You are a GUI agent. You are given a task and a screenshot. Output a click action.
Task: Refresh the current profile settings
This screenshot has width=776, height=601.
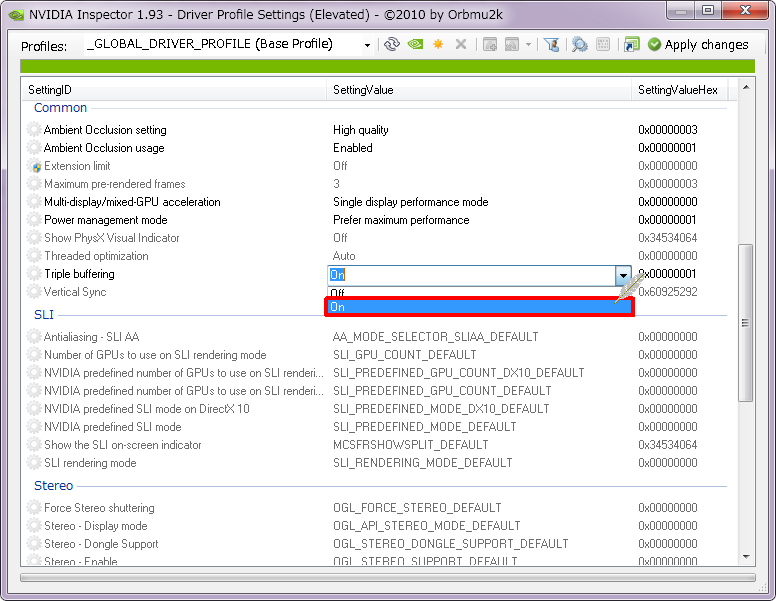click(391, 45)
